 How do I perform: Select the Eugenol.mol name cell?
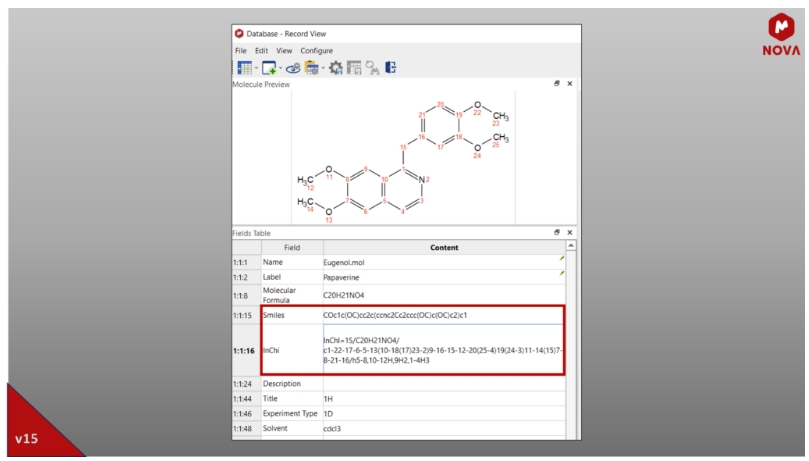[x=444, y=262]
